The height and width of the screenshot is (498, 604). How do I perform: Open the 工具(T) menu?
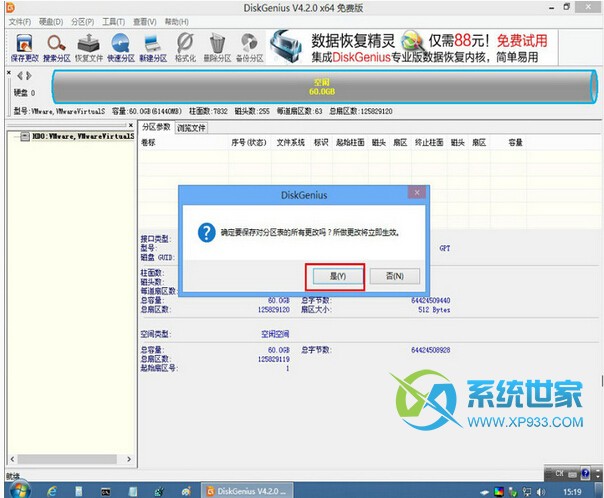click(x=114, y=22)
